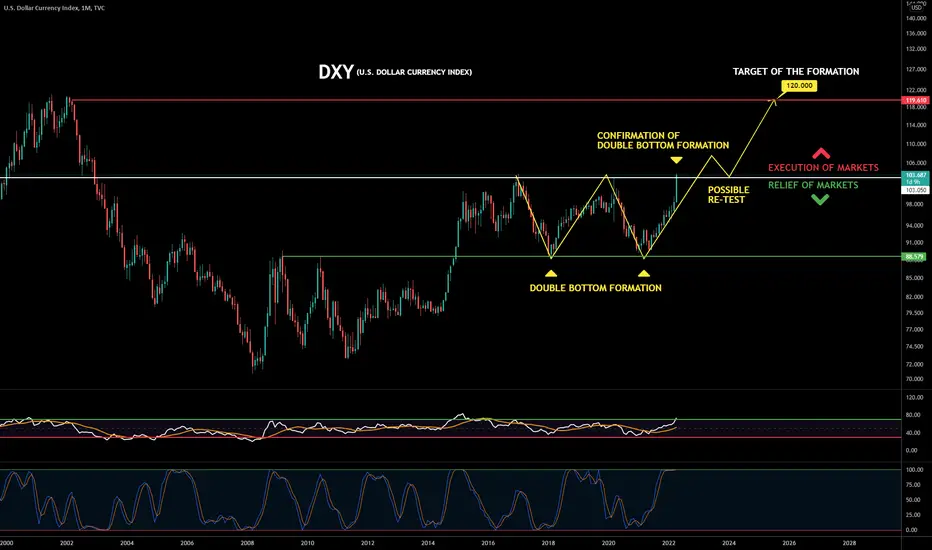Click 136.000 on the price axis

916,33
